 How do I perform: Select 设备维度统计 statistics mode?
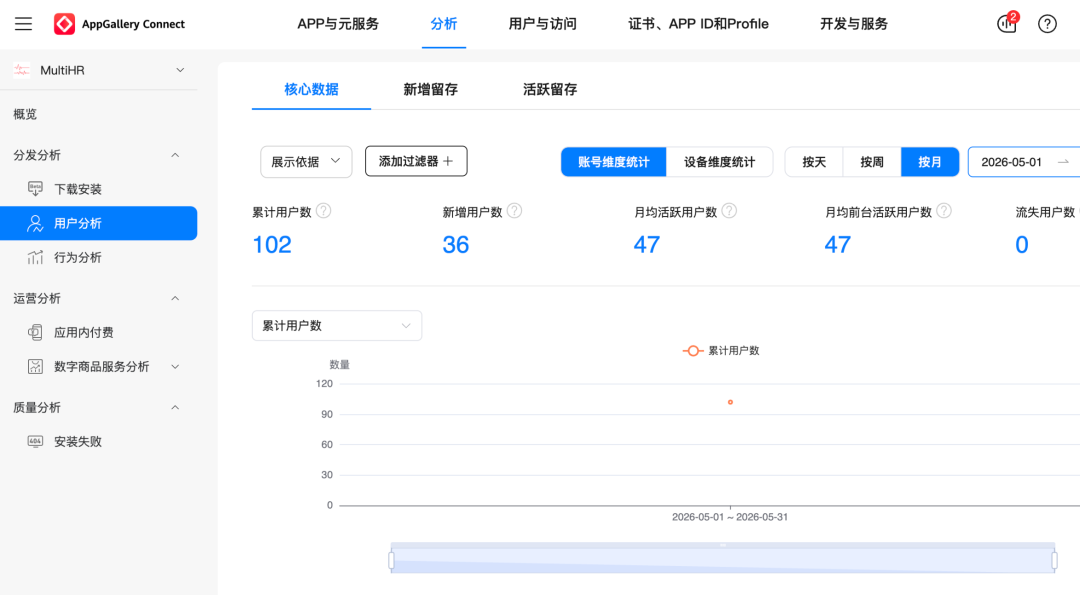(719, 162)
